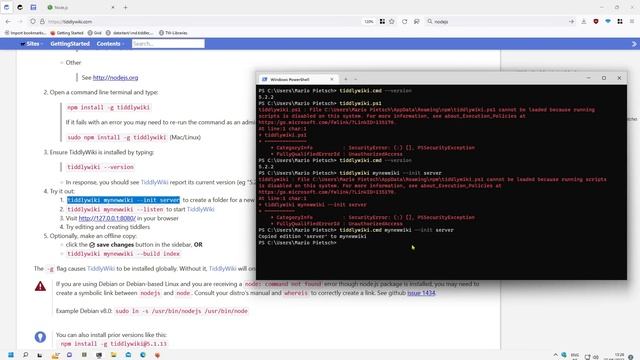
Task: Open the TiddlyWiki link after 'to start'
Action: tap(200, 209)
